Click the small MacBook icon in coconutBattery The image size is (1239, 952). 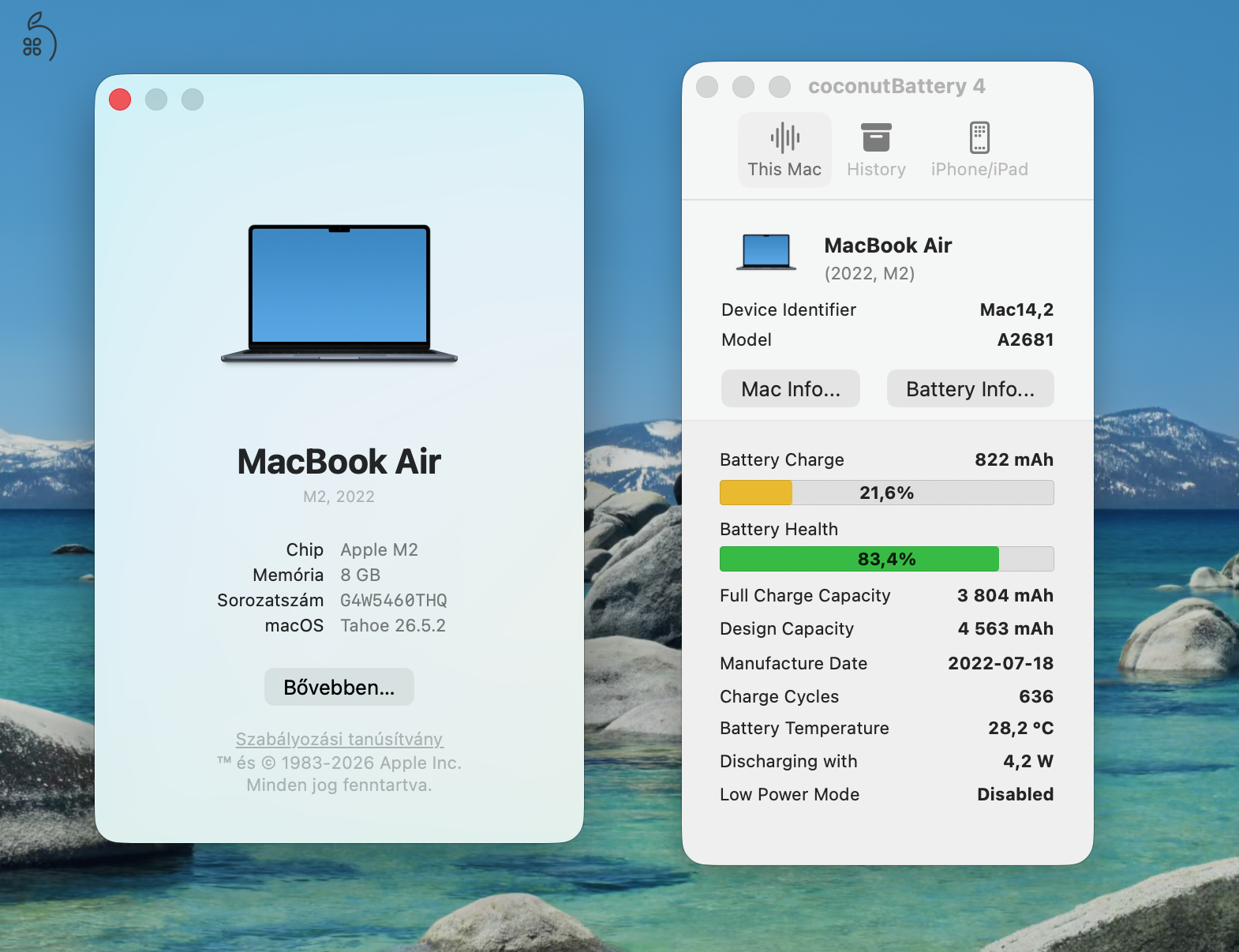pos(766,253)
